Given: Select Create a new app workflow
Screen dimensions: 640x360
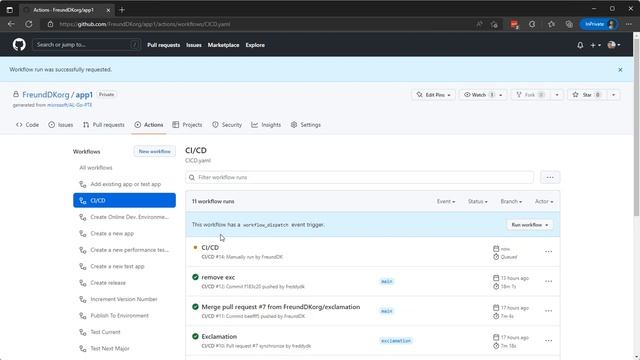Looking at the screenshot, I should tap(124, 233).
